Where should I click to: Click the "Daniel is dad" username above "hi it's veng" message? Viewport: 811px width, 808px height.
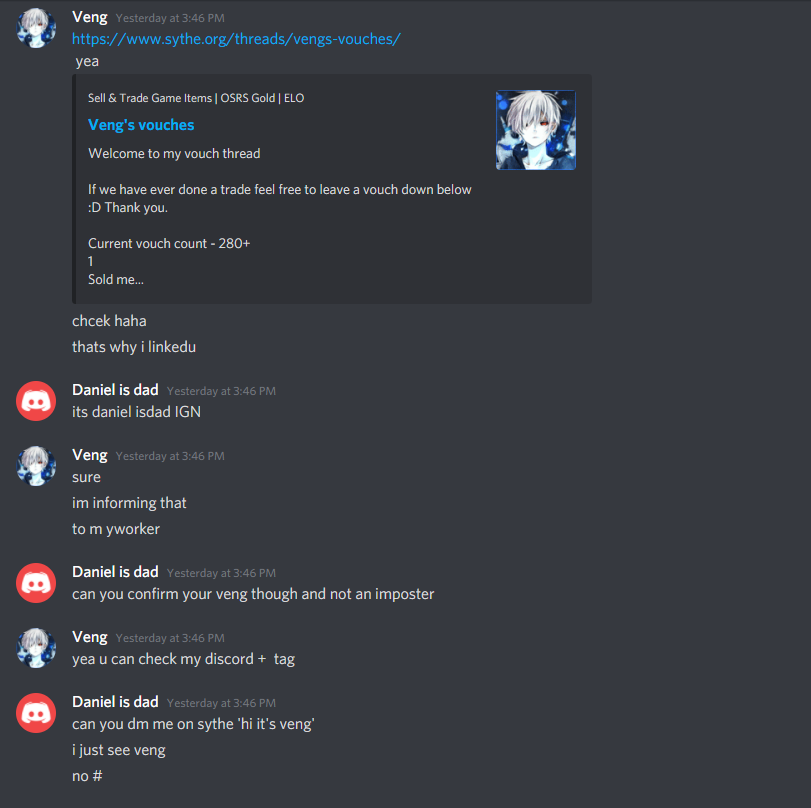[x=115, y=702]
